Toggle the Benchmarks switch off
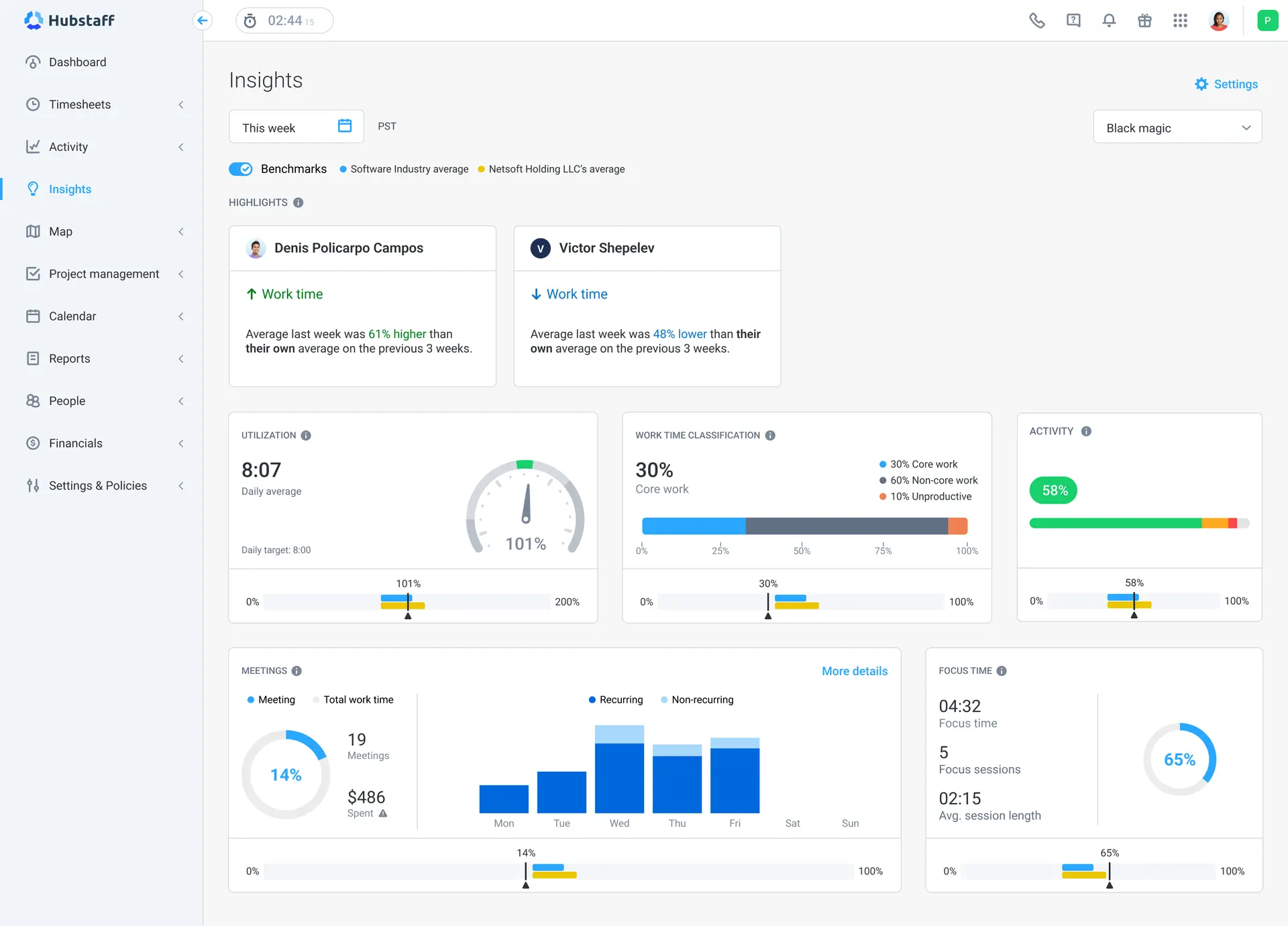Viewport: 1288px width, 926px height. pyautogui.click(x=240, y=169)
